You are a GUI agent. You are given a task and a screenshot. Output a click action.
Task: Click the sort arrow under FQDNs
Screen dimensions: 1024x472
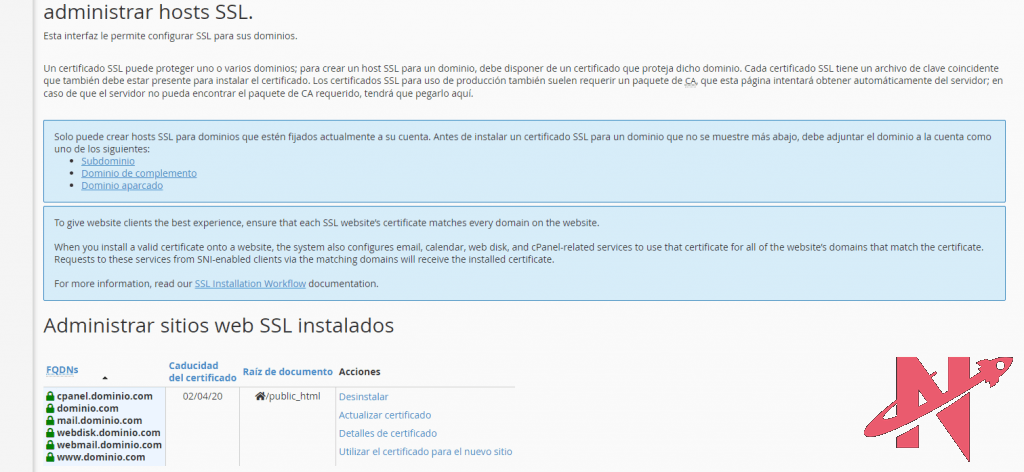pyautogui.click(x=105, y=378)
